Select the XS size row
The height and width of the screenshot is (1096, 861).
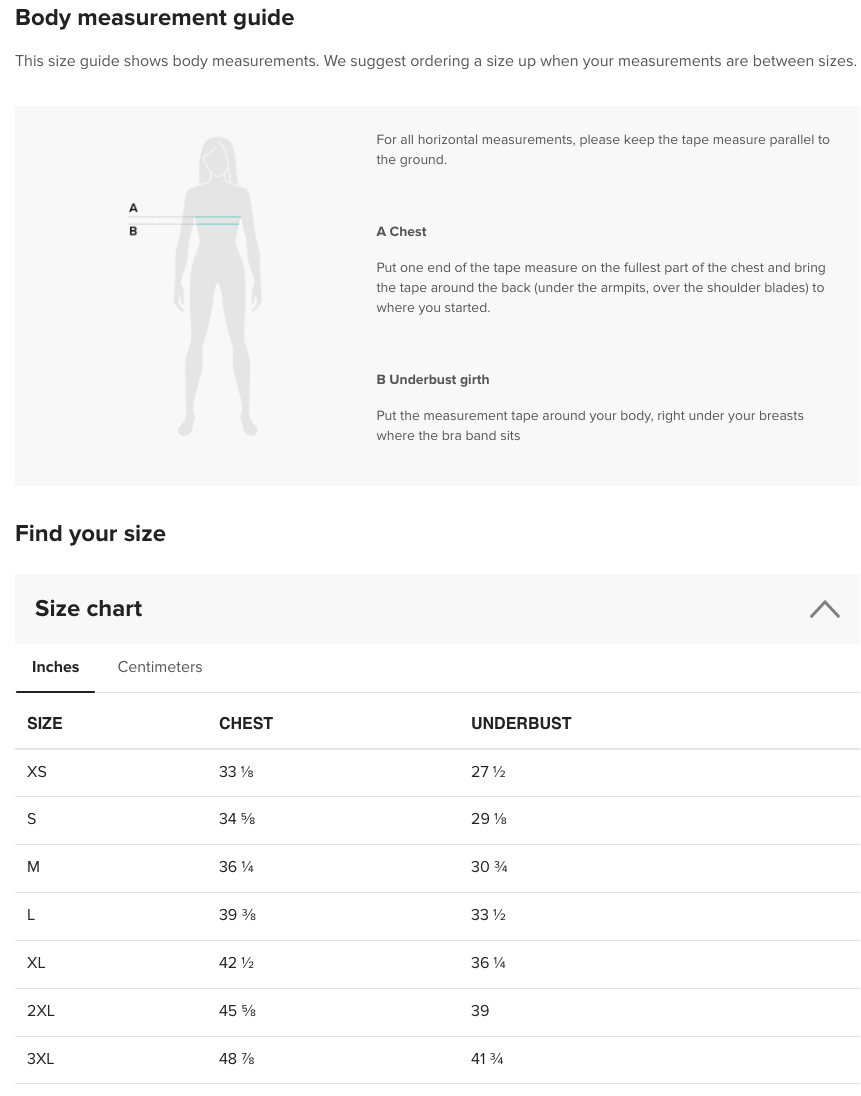tap(37, 772)
